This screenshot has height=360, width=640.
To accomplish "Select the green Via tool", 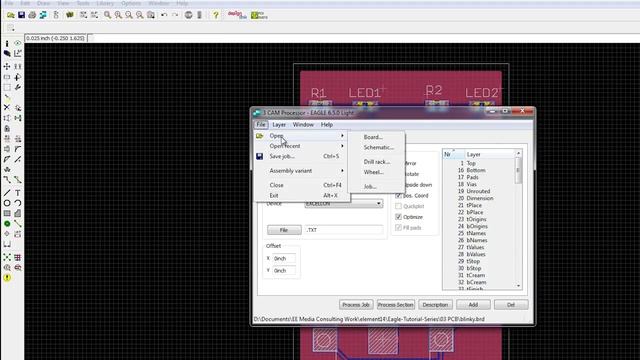I will click(7, 224).
